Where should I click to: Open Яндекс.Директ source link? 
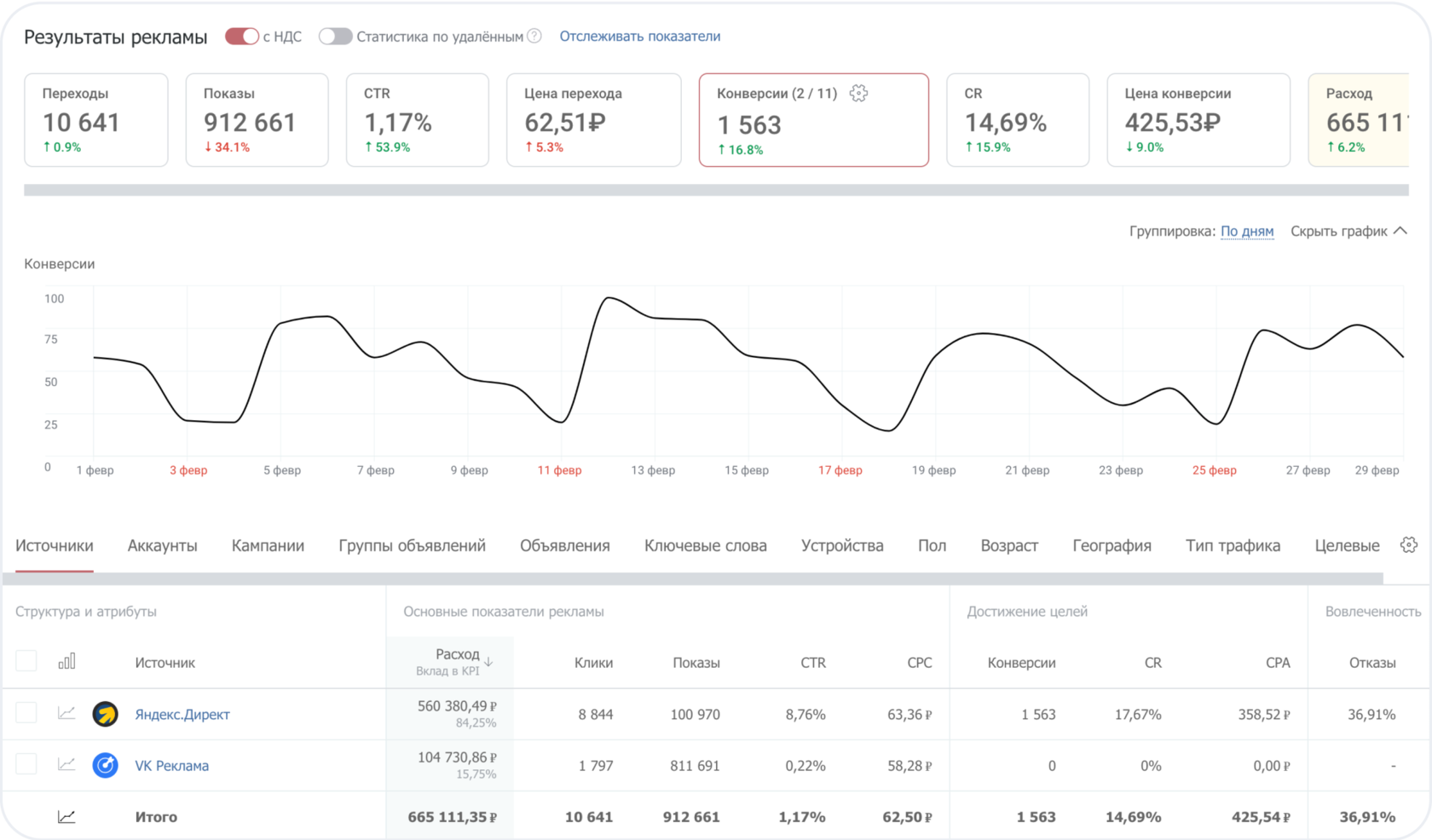[x=182, y=714]
